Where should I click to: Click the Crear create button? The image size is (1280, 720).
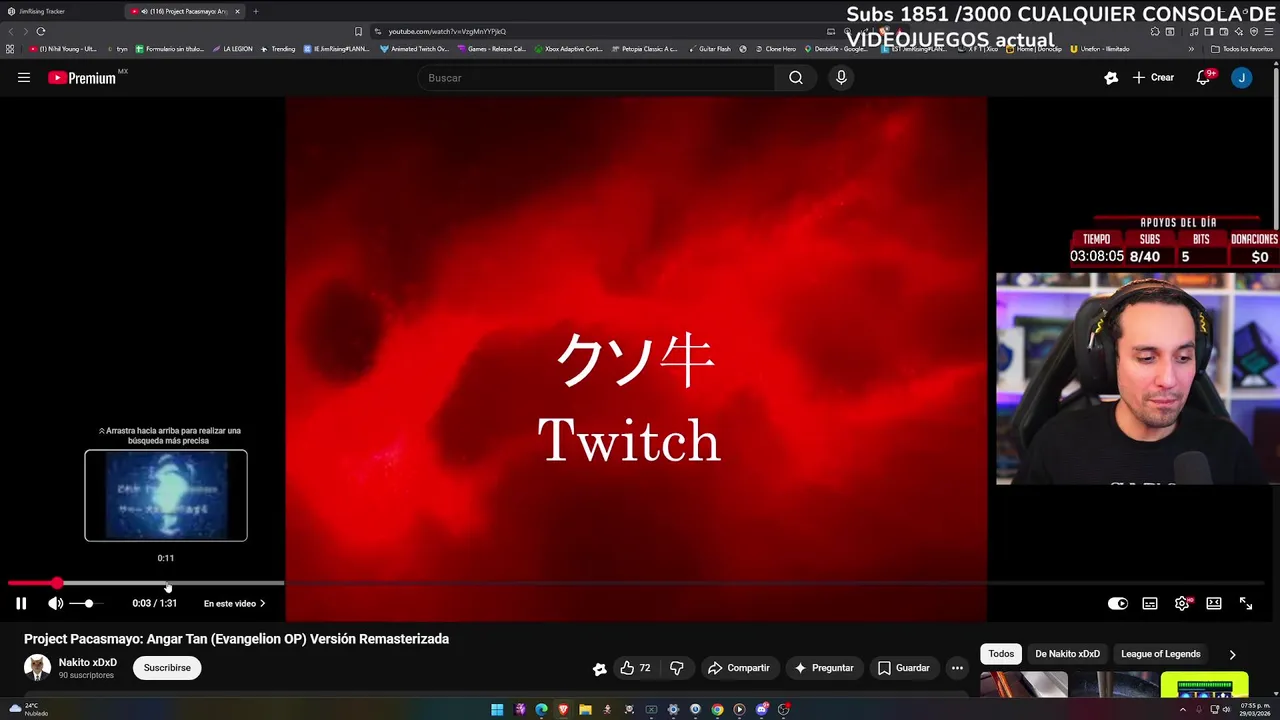pos(1153,77)
